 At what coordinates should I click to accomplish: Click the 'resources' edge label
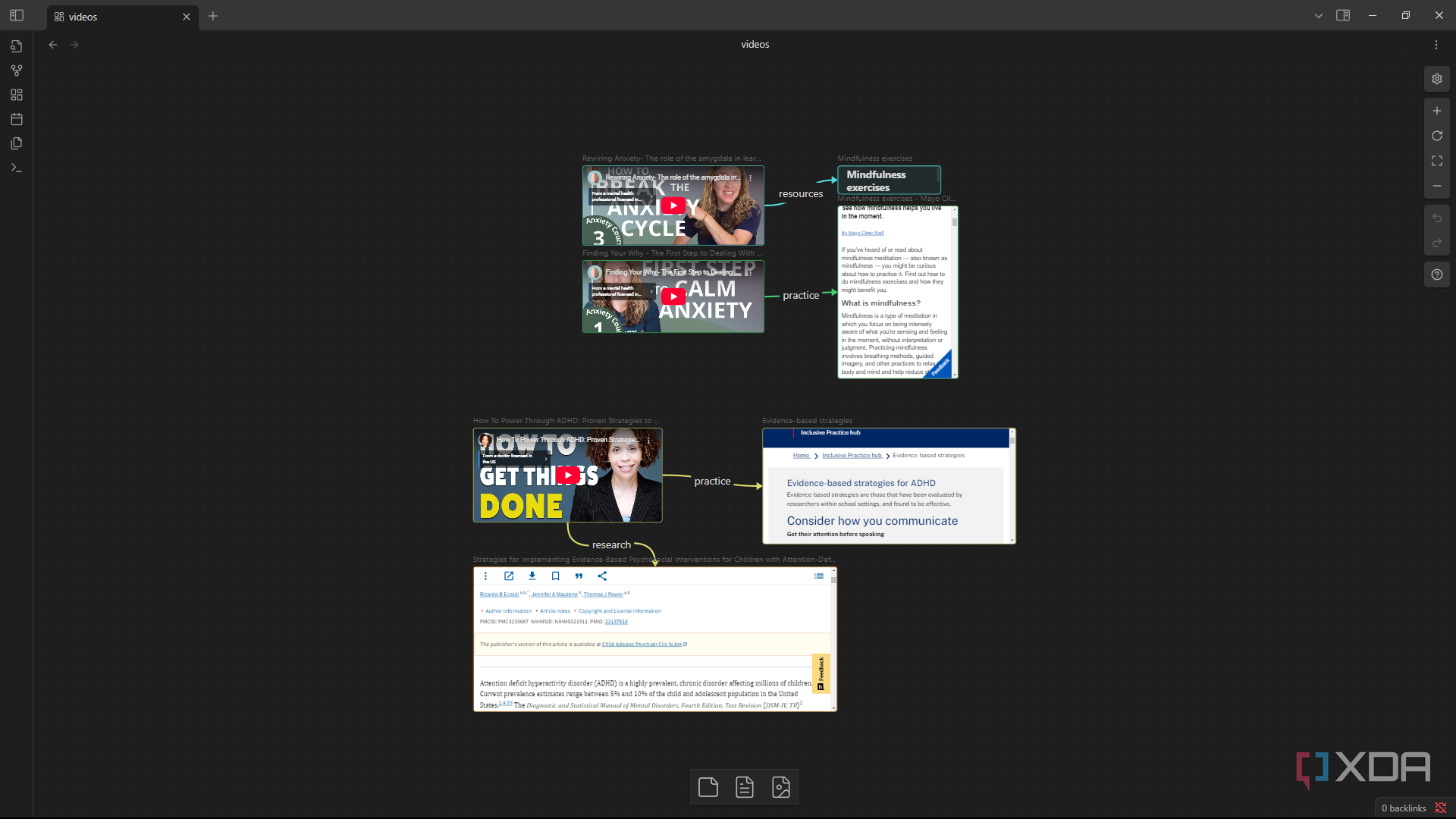(801, 193)
